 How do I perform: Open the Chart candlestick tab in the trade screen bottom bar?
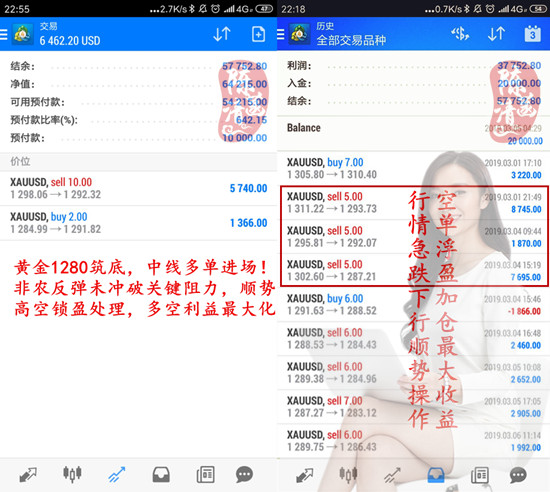point(72,475)
